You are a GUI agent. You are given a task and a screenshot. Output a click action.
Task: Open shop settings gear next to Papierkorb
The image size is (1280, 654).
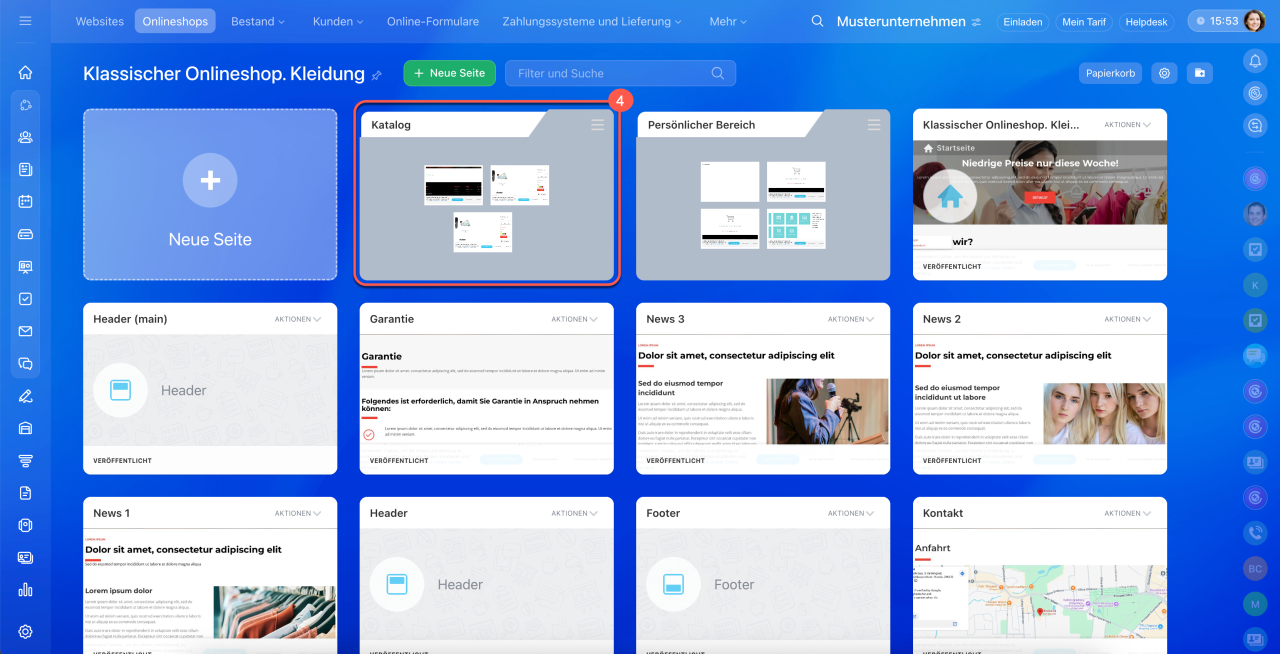coord(1163,73)
